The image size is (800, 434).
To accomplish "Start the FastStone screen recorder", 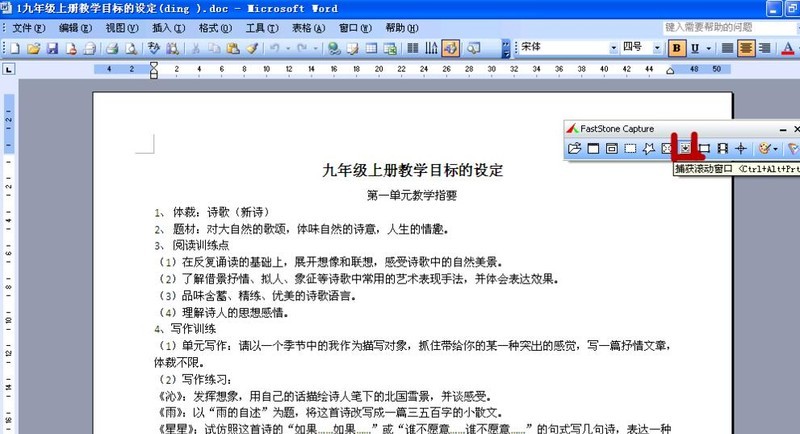I will click(722, 148).
